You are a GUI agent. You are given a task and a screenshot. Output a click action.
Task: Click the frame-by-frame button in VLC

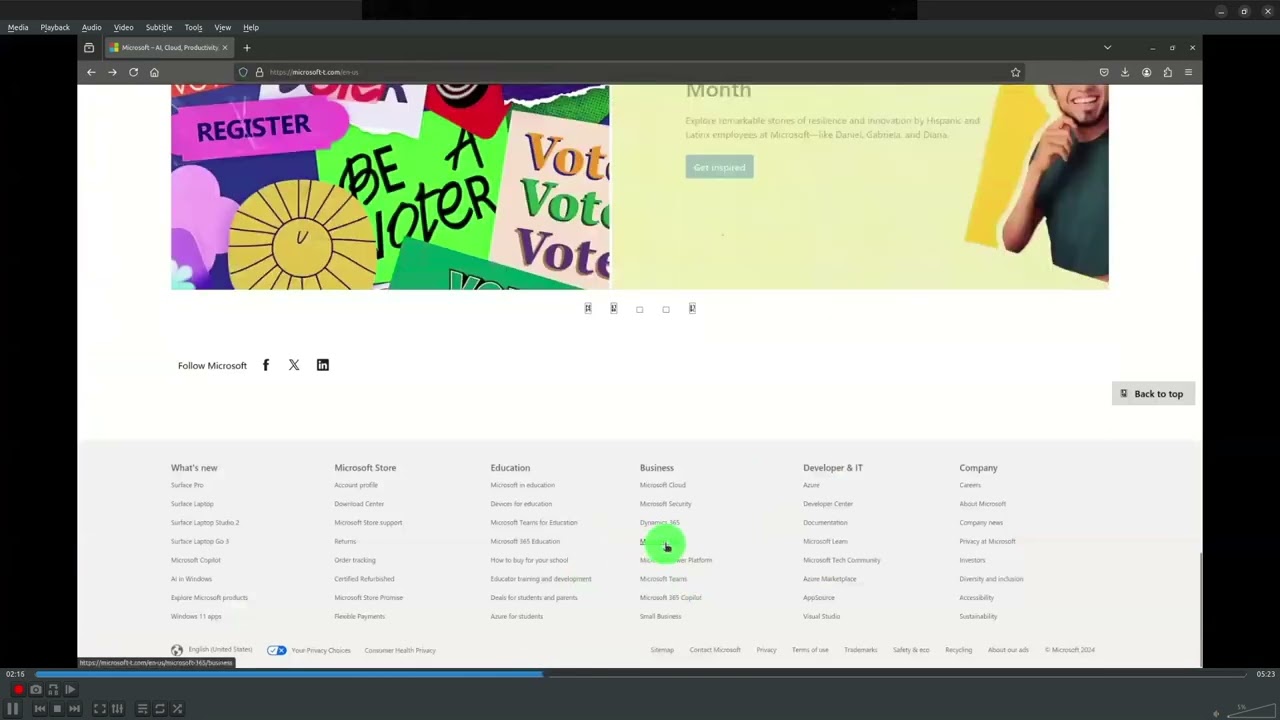(x=70, y=689)
